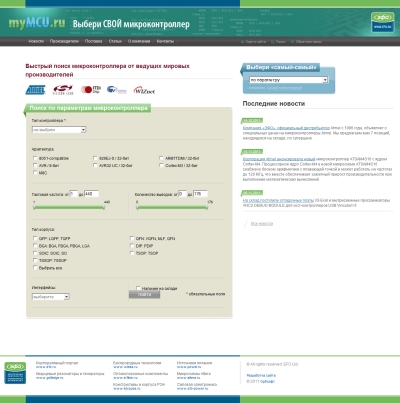Check the AVR32 UC / 32-bit box
The height and width of the screenshot is (403, 400).
[95, 165]
